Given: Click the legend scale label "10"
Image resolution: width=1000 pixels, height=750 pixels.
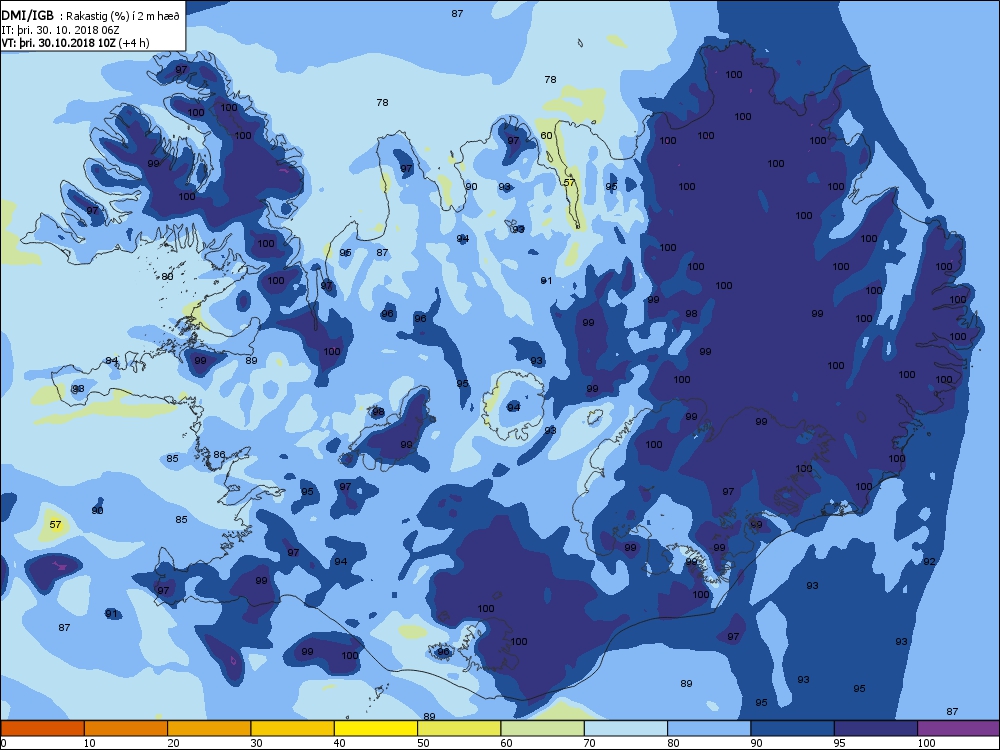Looking at the screenshot, I should 90,743.
